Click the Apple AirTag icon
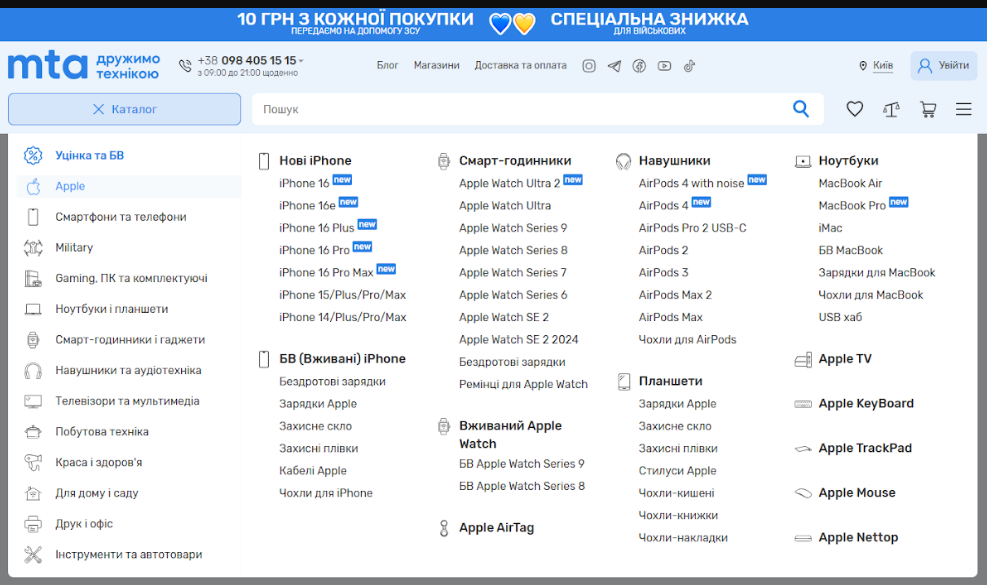Screen dimensions: 987x585 [444, 528]
